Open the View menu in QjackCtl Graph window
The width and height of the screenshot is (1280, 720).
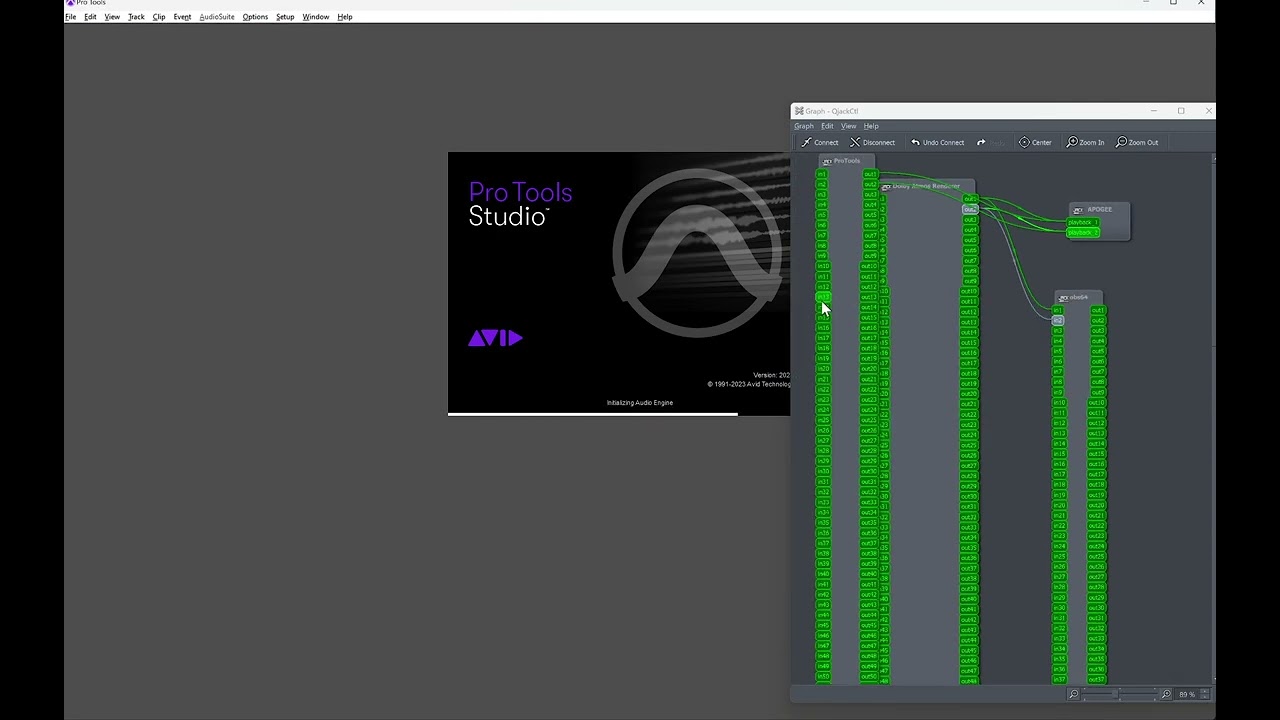tap(848, 126)
